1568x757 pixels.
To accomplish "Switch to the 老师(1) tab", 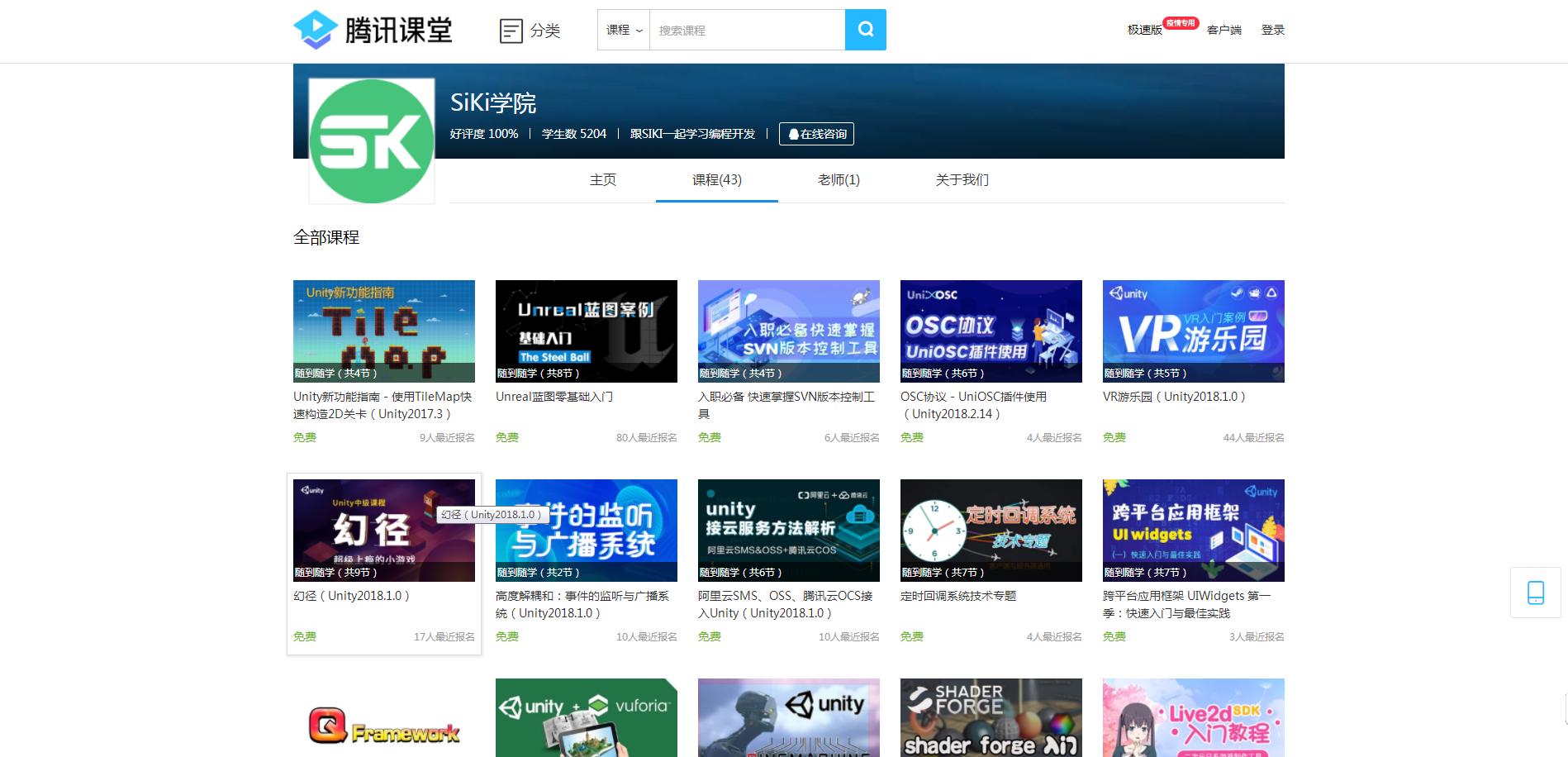I will 839,179.
